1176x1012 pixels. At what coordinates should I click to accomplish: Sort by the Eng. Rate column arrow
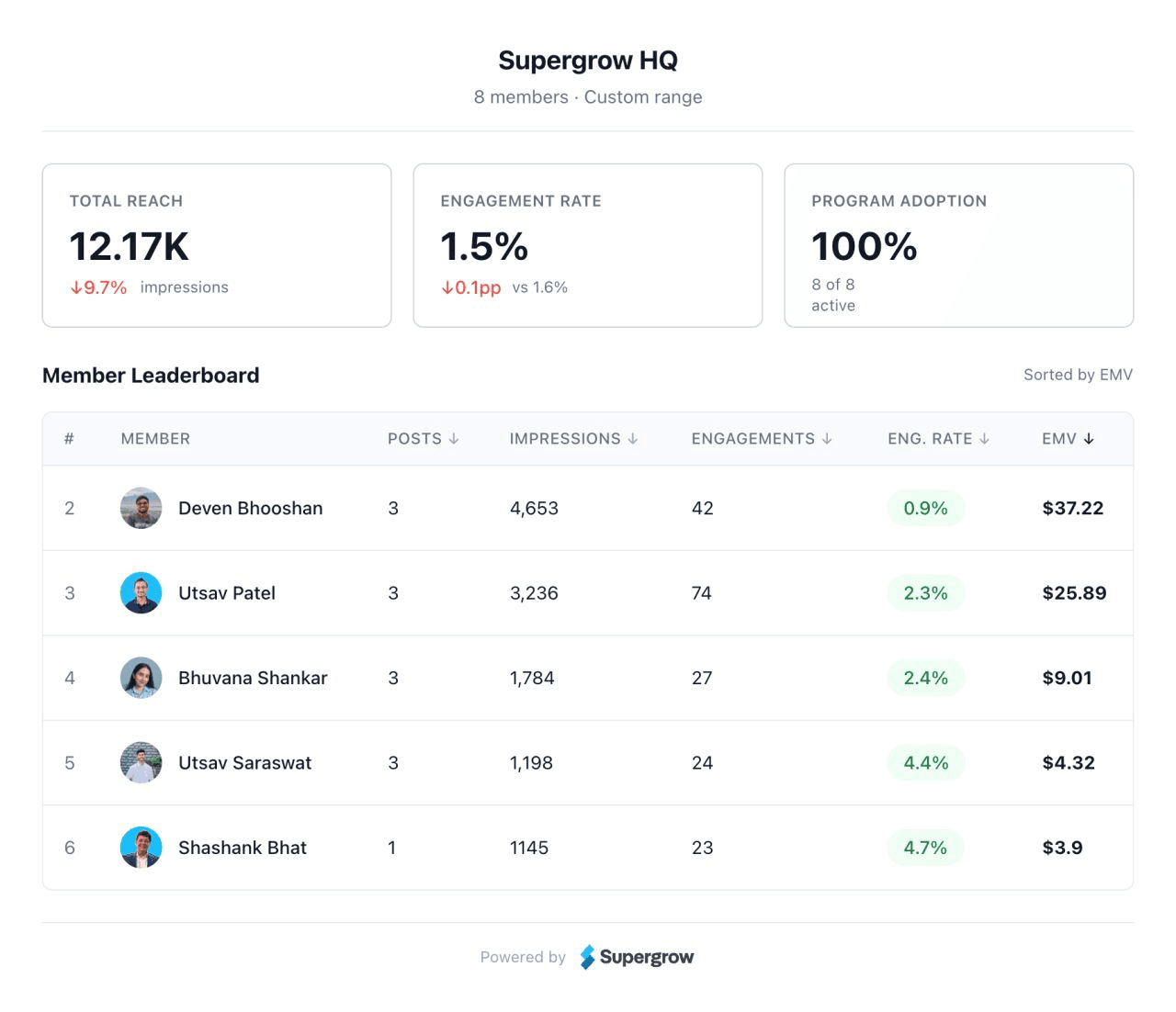(984, 439)
